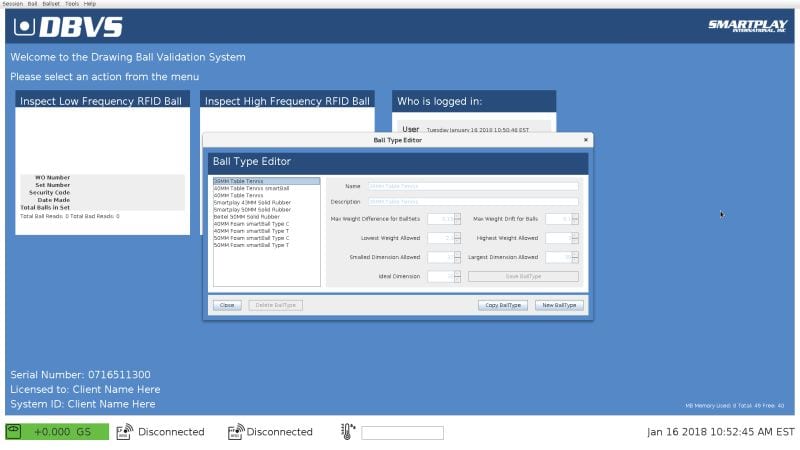Image resolution: width=800 pixels, height=450 pixels.
Task: Select Beitel 50MM Solid Rubber ball type
Action: click(x=266, y=217)
